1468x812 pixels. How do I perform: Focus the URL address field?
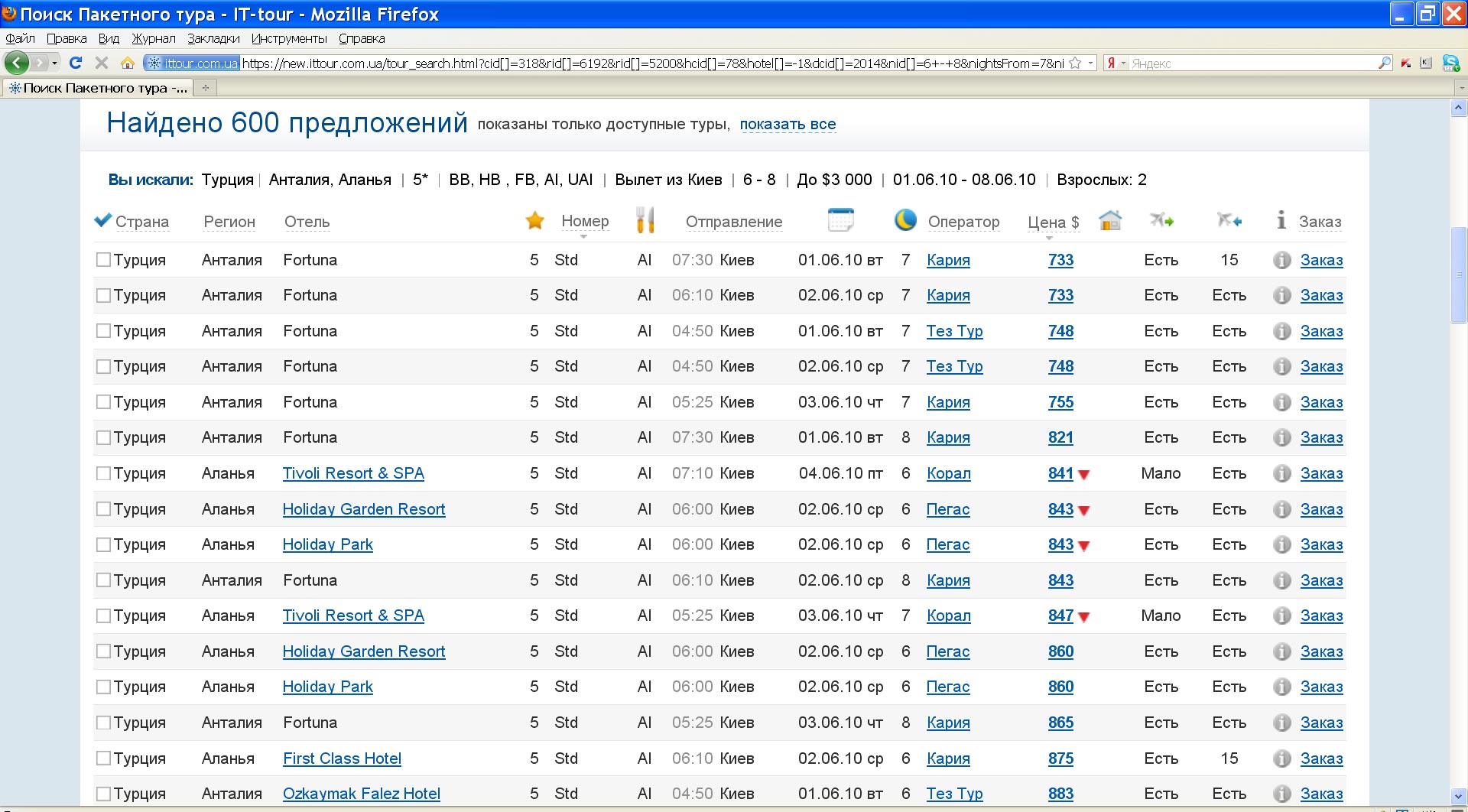654,63
